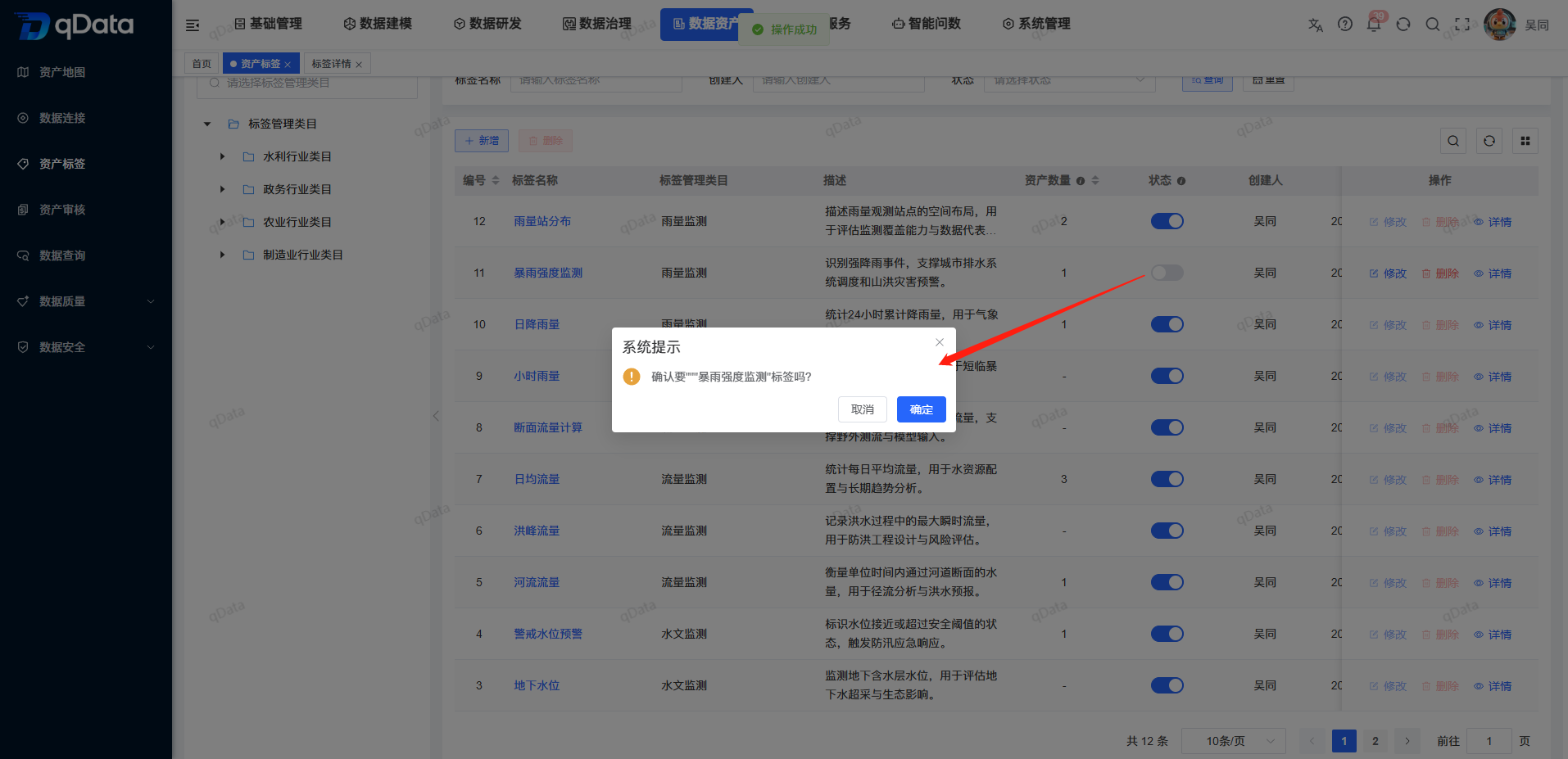Open the 系统管理 top menu

pyautogui.click(x=1036, y=24)
